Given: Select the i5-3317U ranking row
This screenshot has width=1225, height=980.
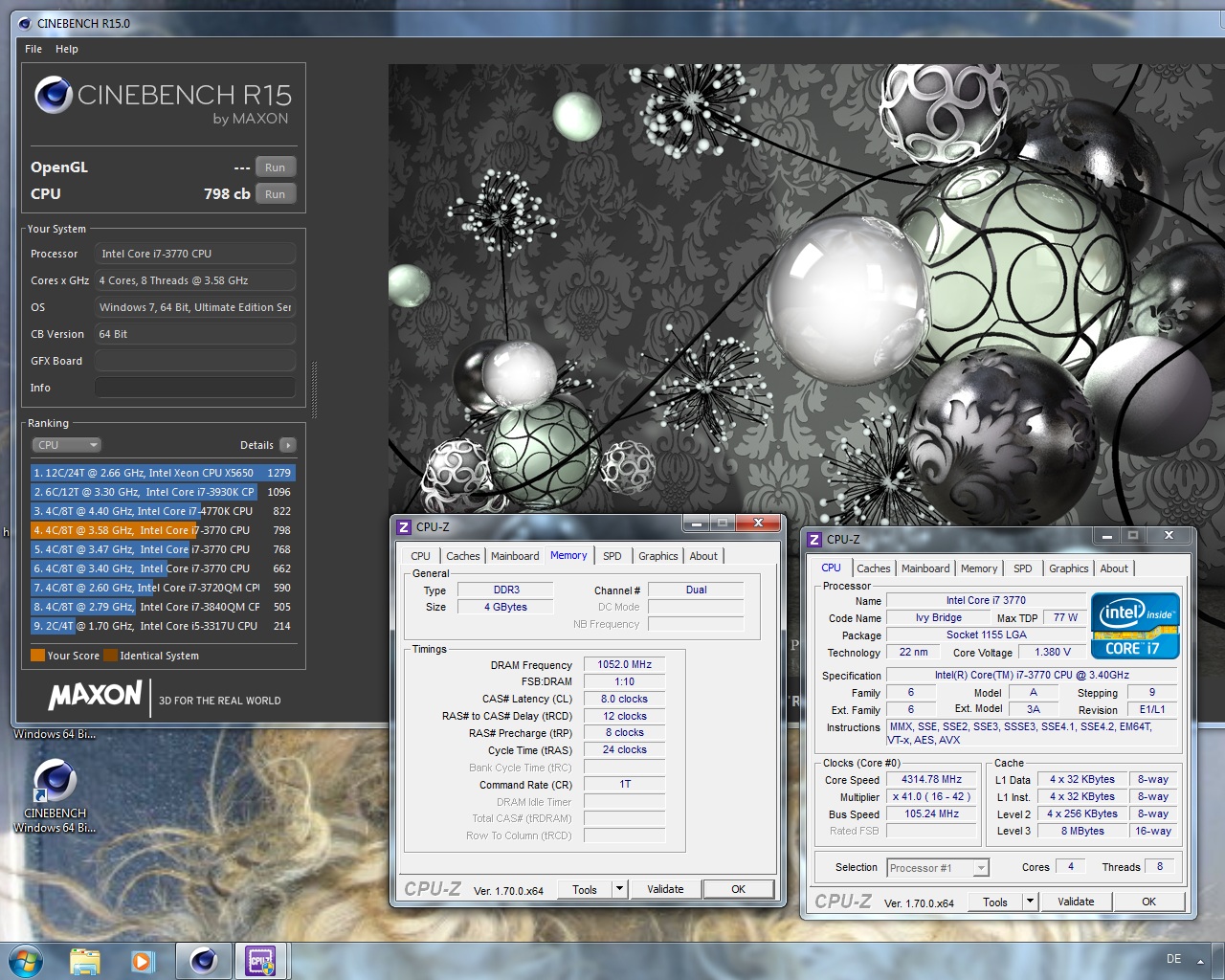Looking at the screenshot, I should point(163,626).
